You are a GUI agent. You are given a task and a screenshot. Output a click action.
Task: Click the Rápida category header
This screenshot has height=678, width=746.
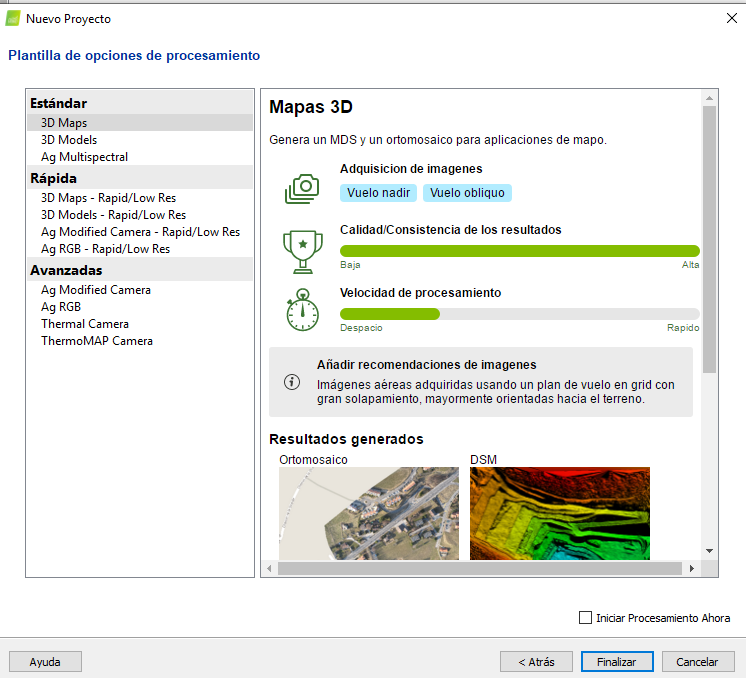pos(140,178)
